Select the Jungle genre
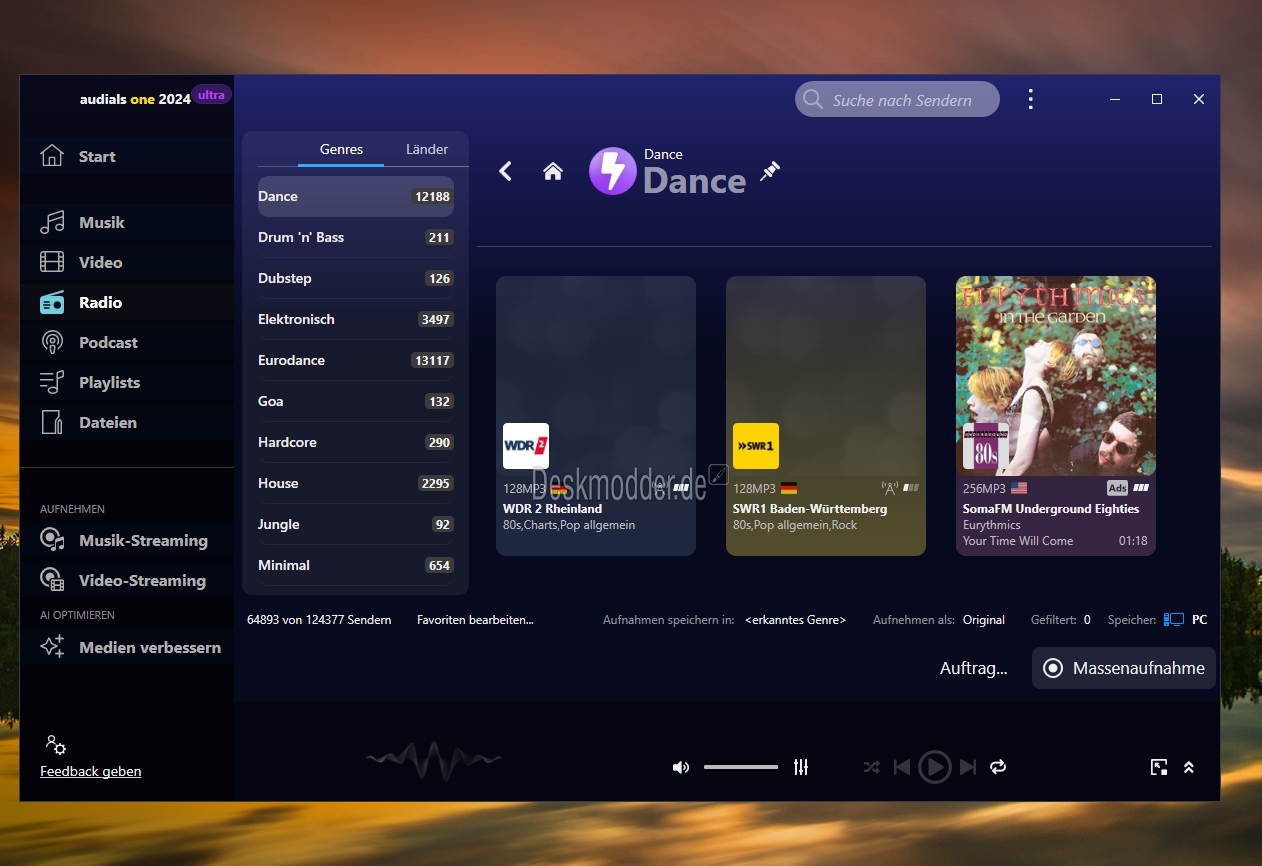This screenshot has height=866, width=1262. pos(356,524)
